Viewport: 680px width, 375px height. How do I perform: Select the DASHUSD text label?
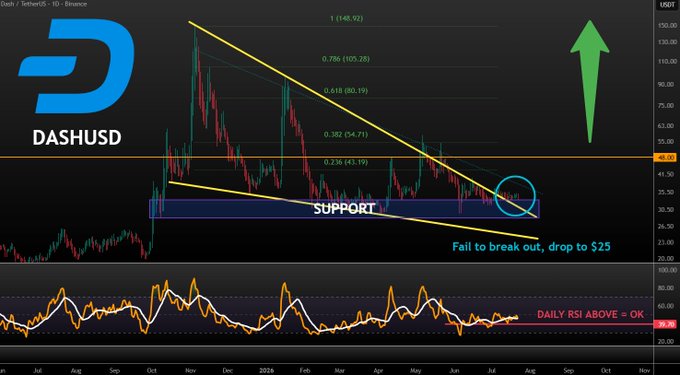[77, 138]
